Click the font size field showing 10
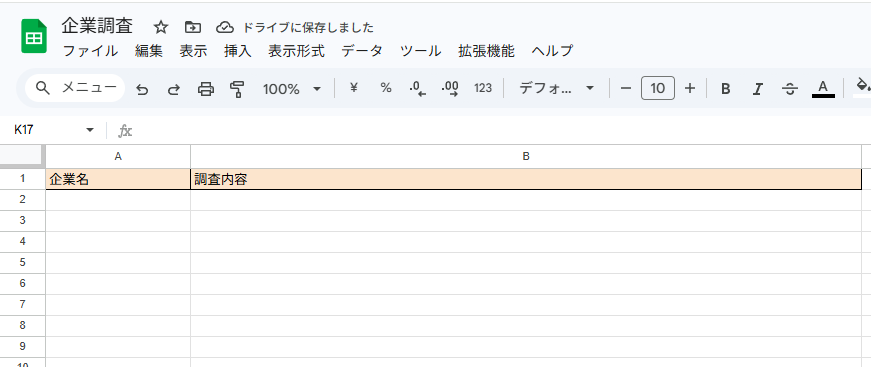Viewport: 871px width, 367px height. [x=658, y=88]
